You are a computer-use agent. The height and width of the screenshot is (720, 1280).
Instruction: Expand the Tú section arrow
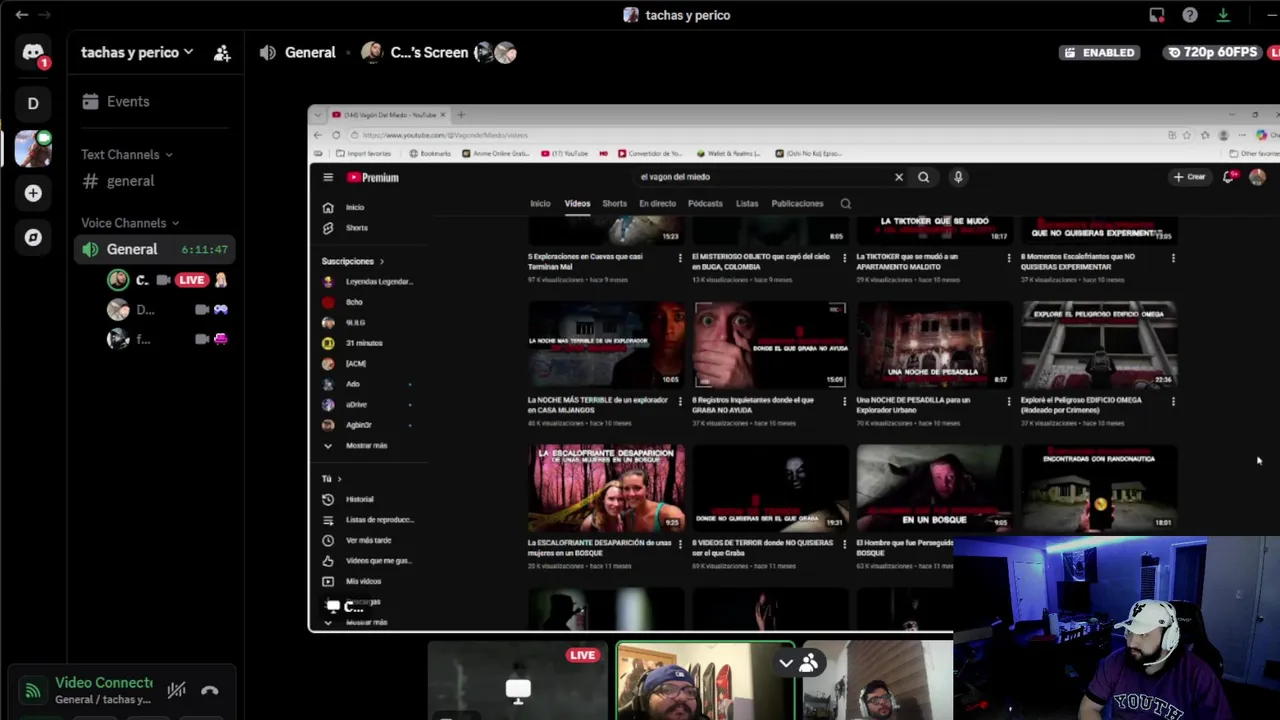point(339,479)
